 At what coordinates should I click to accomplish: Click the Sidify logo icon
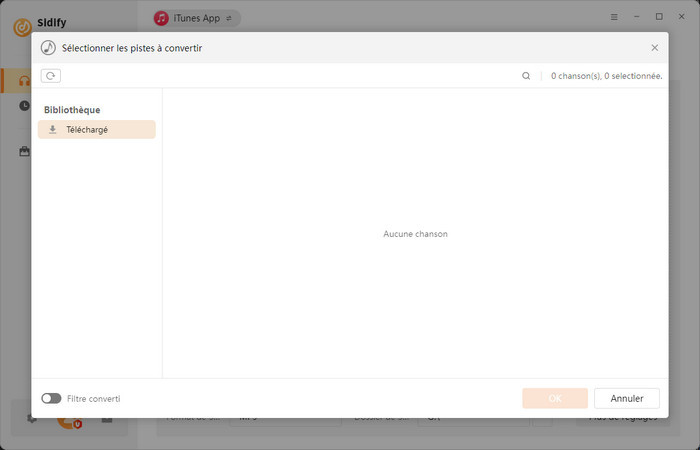pos(22,27)
